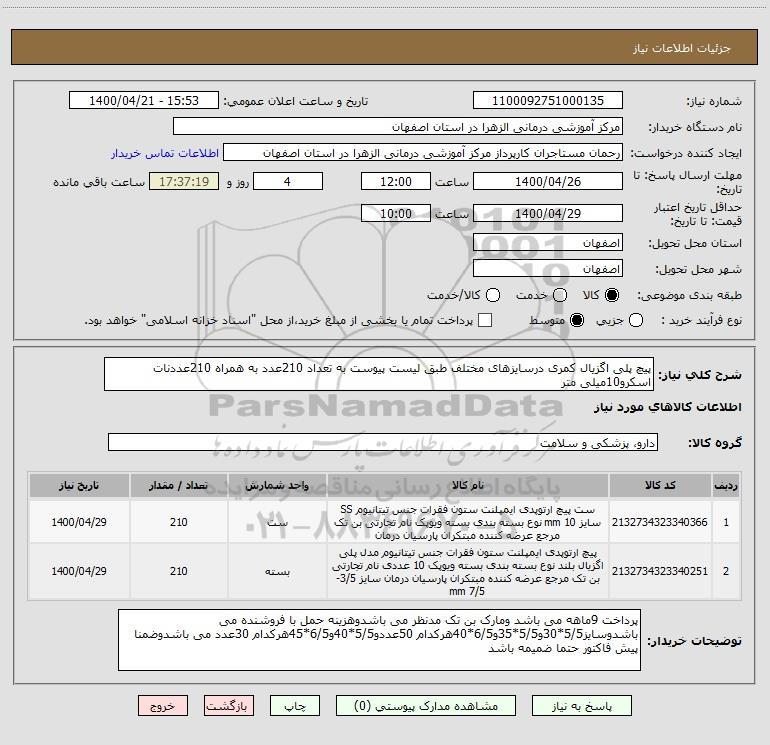Click the unit cell بسته in row 2
The width and height of the screenshot is (770, 745).
[277, 572]
